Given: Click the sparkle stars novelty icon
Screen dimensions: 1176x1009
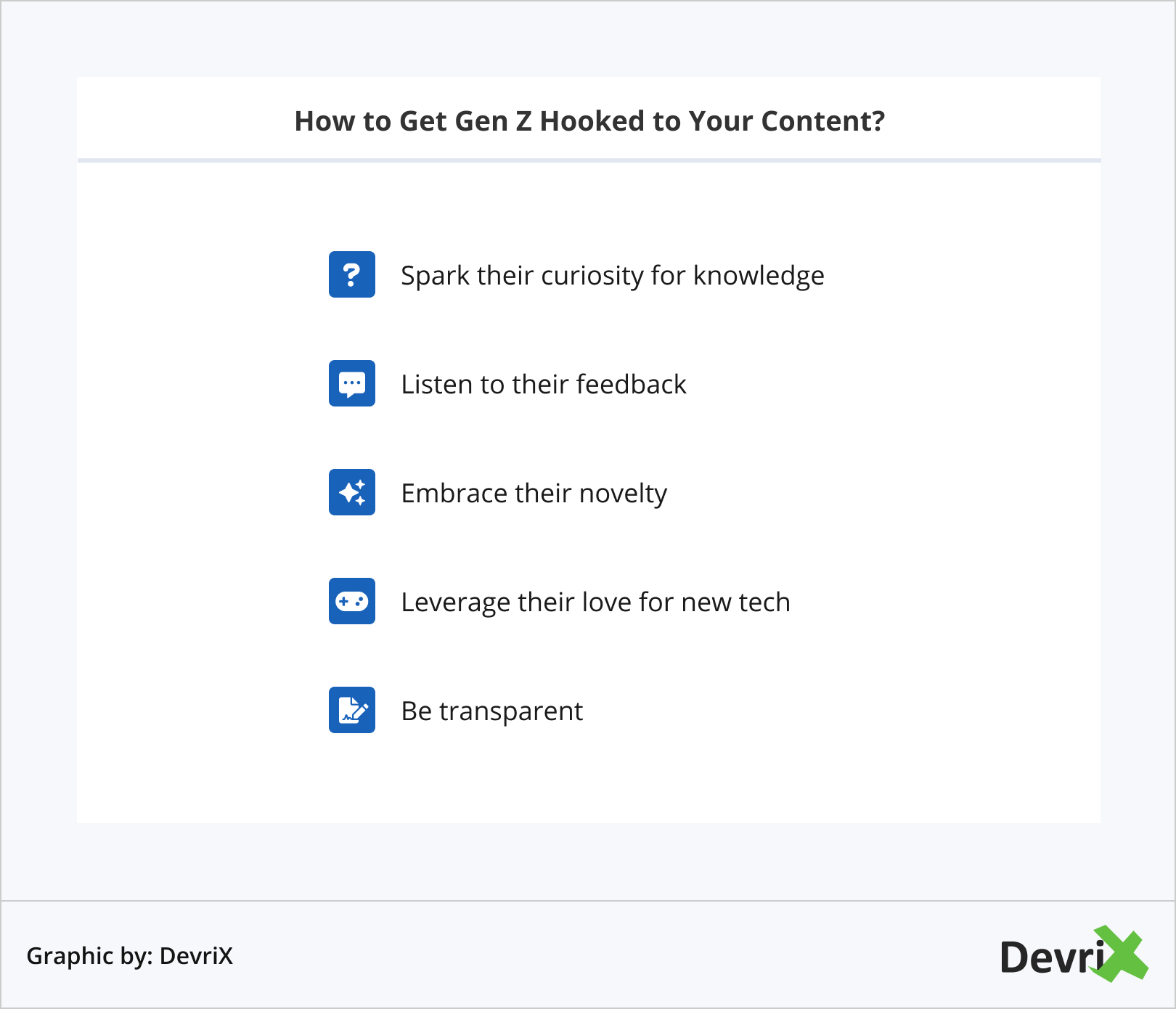Looking at the screenshot, I should pos(352,492).
